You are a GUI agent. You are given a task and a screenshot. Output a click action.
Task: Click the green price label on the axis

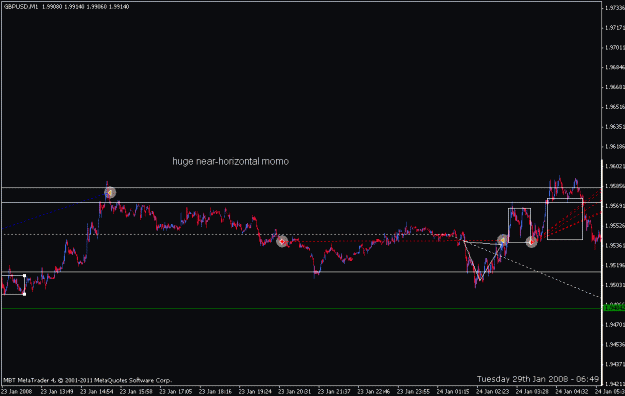(x=614, y=308)
